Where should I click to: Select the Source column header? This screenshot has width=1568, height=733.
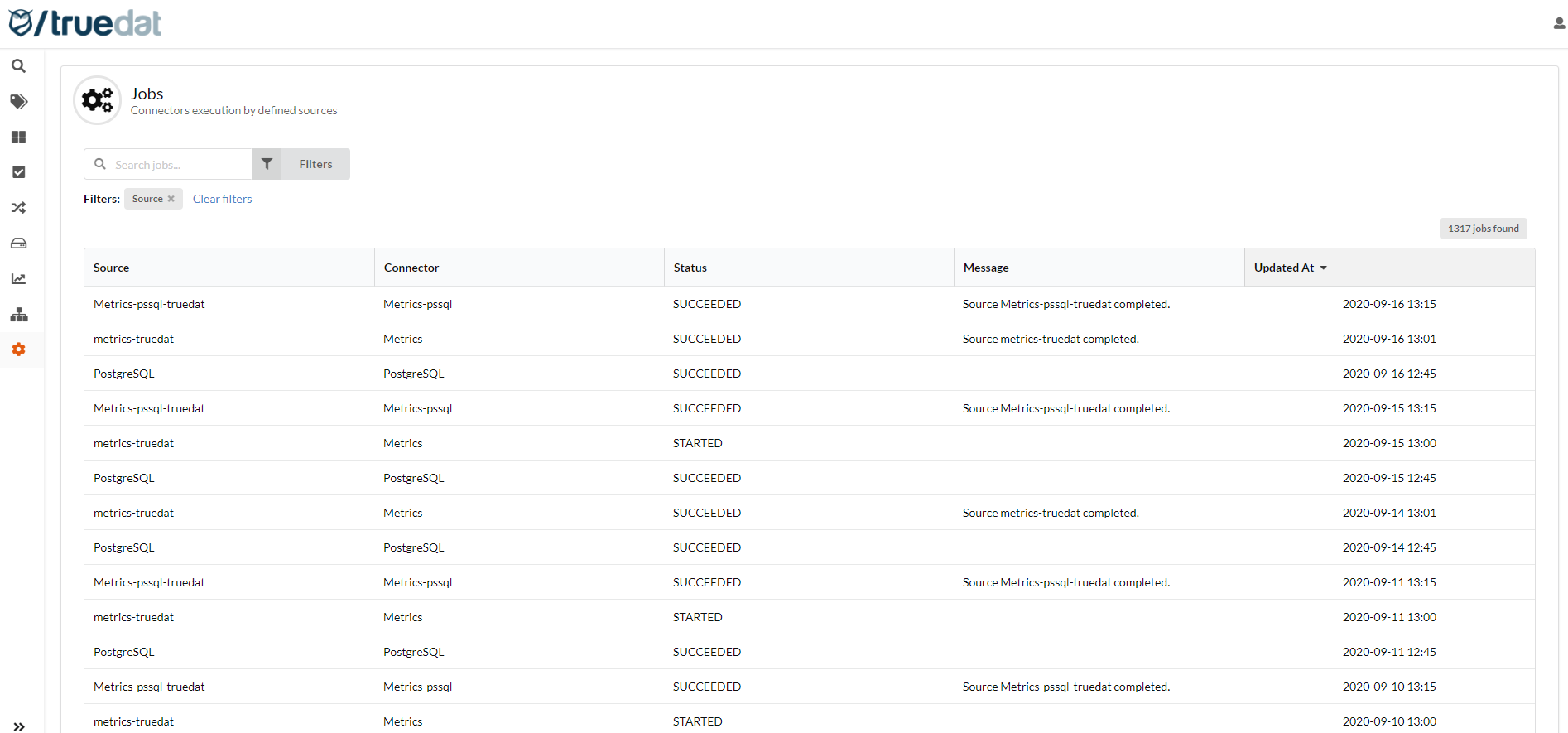click(112, 268)
